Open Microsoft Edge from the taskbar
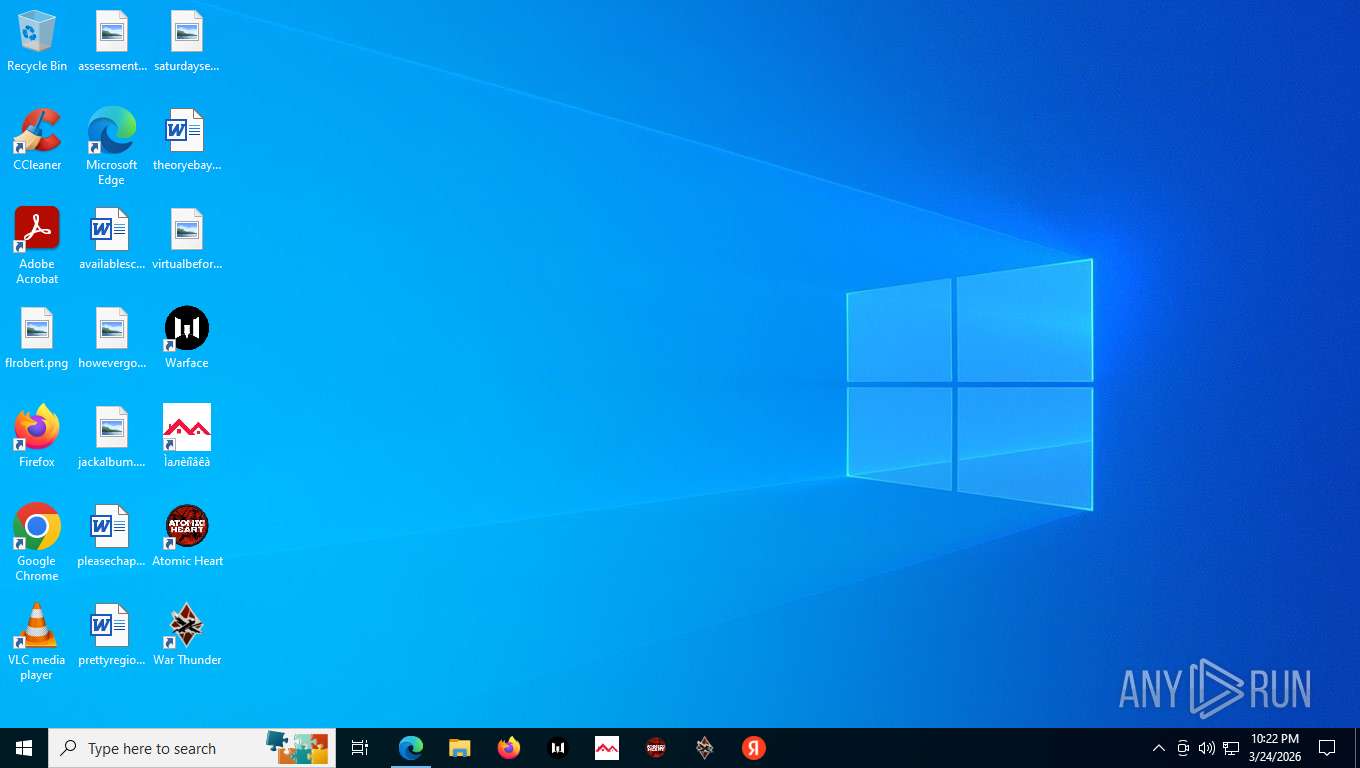Screen dimensions: 1360x768 coord(411,748)
